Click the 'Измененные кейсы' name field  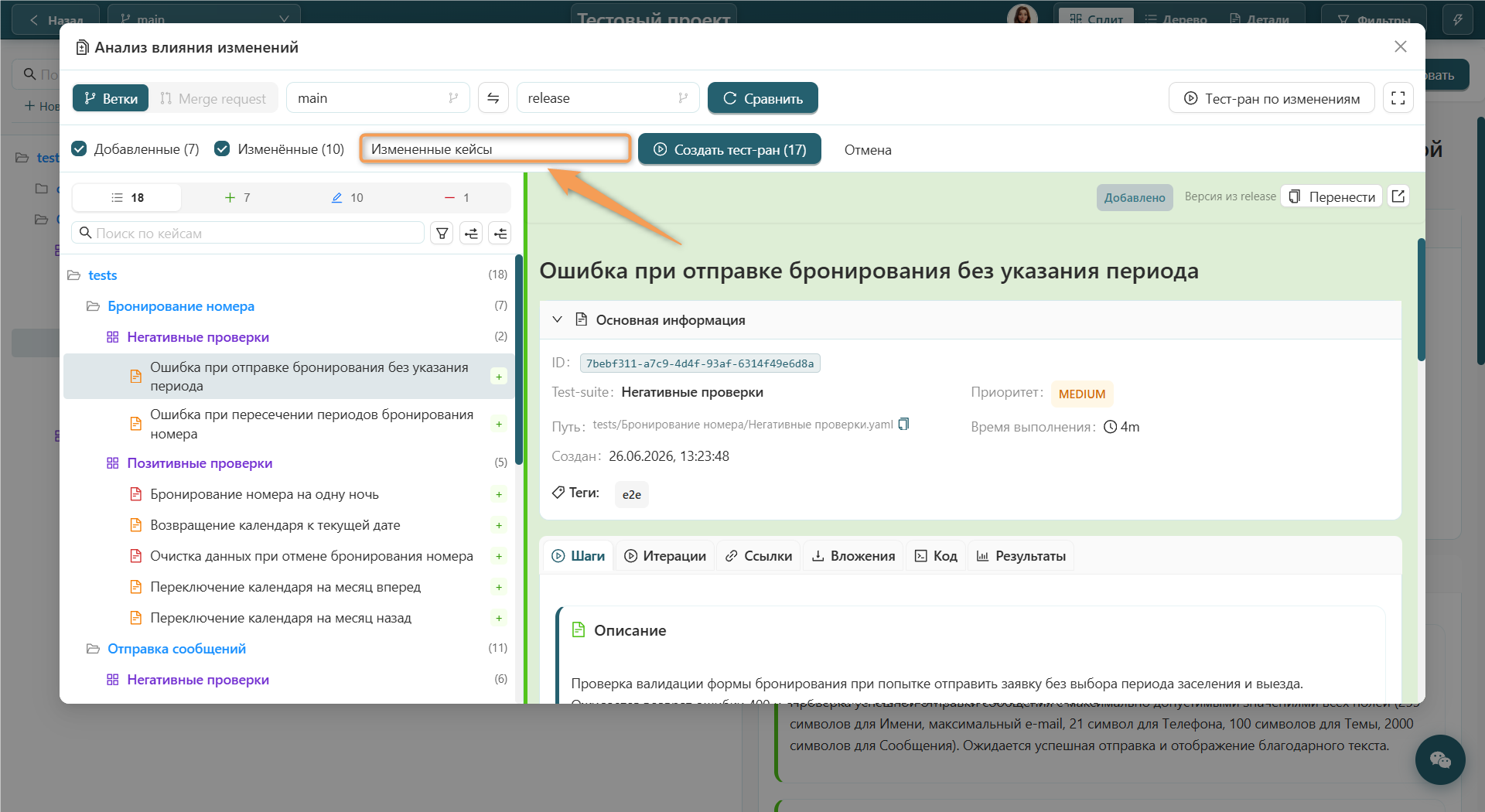point(496,148)
